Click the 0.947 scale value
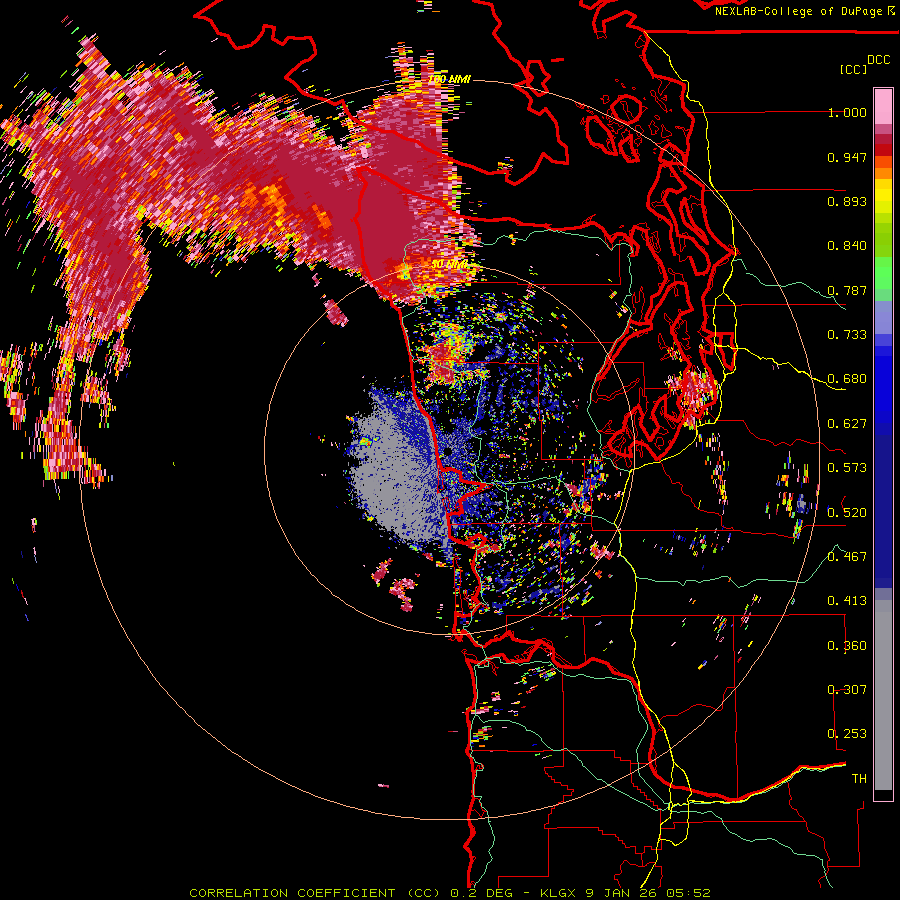This screenshot has height=900, width=900. click(847, 157)
